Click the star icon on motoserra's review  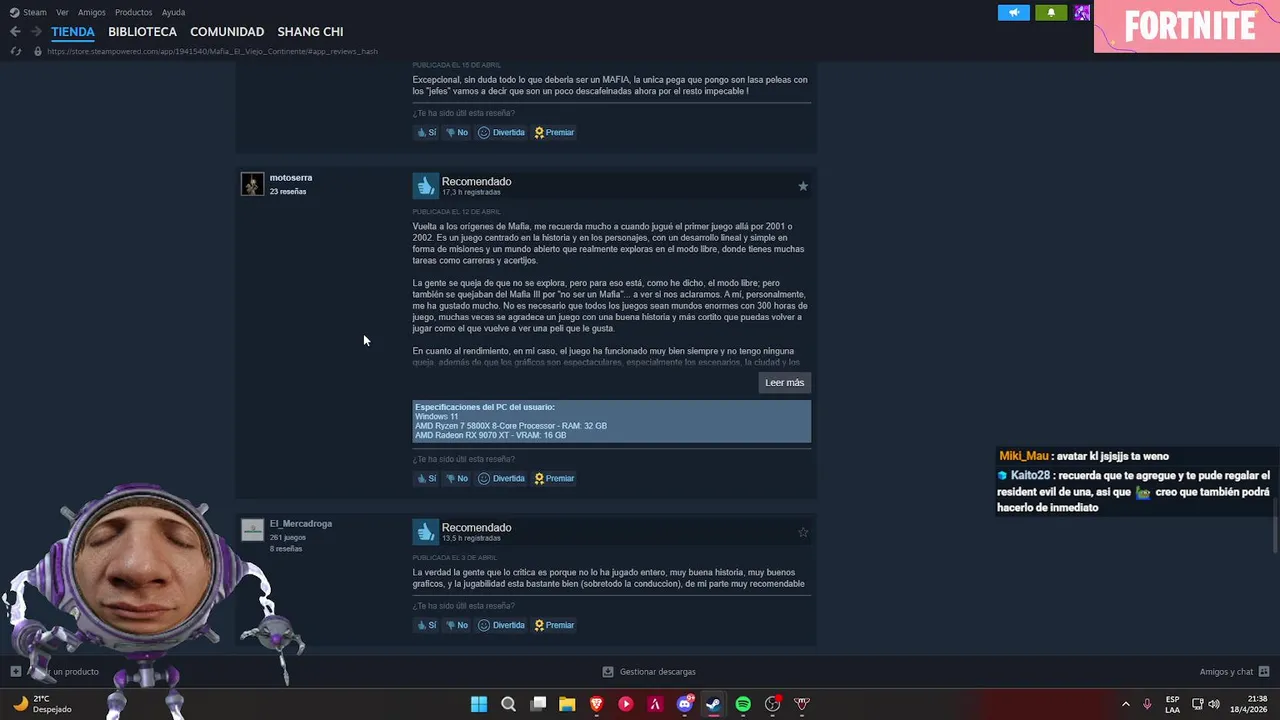[802, 186]
